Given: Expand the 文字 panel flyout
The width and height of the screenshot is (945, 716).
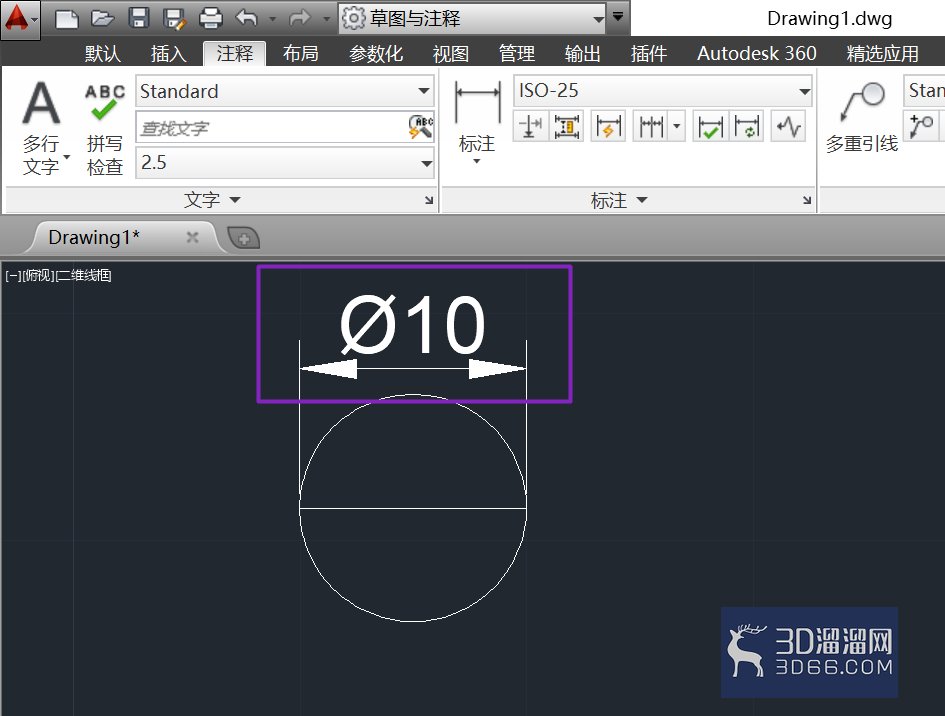Looking at the screenshot, I should (x=212, y=199).
